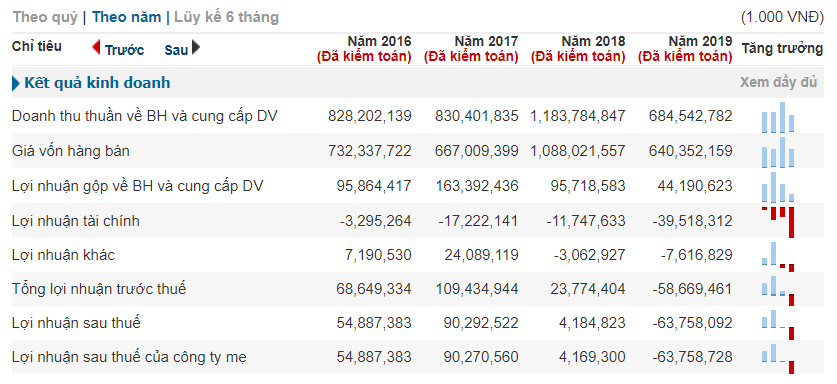This screenshot has width=837, height=384.
Task: Switch to the Theo quý tab
Action: (45, 17)
